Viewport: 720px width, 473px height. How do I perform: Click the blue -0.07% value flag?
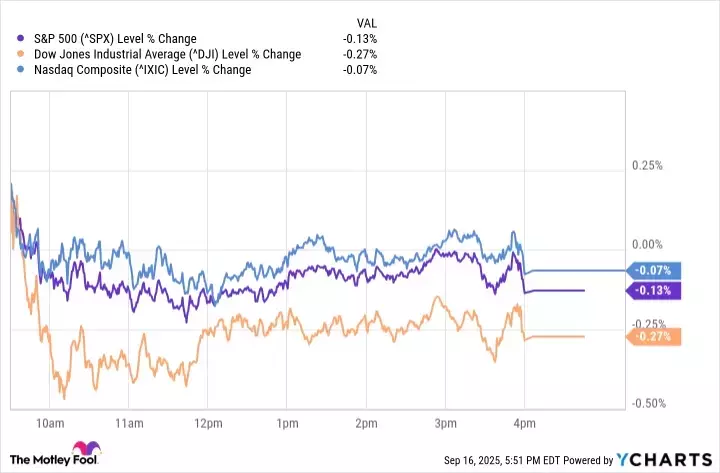654,270
